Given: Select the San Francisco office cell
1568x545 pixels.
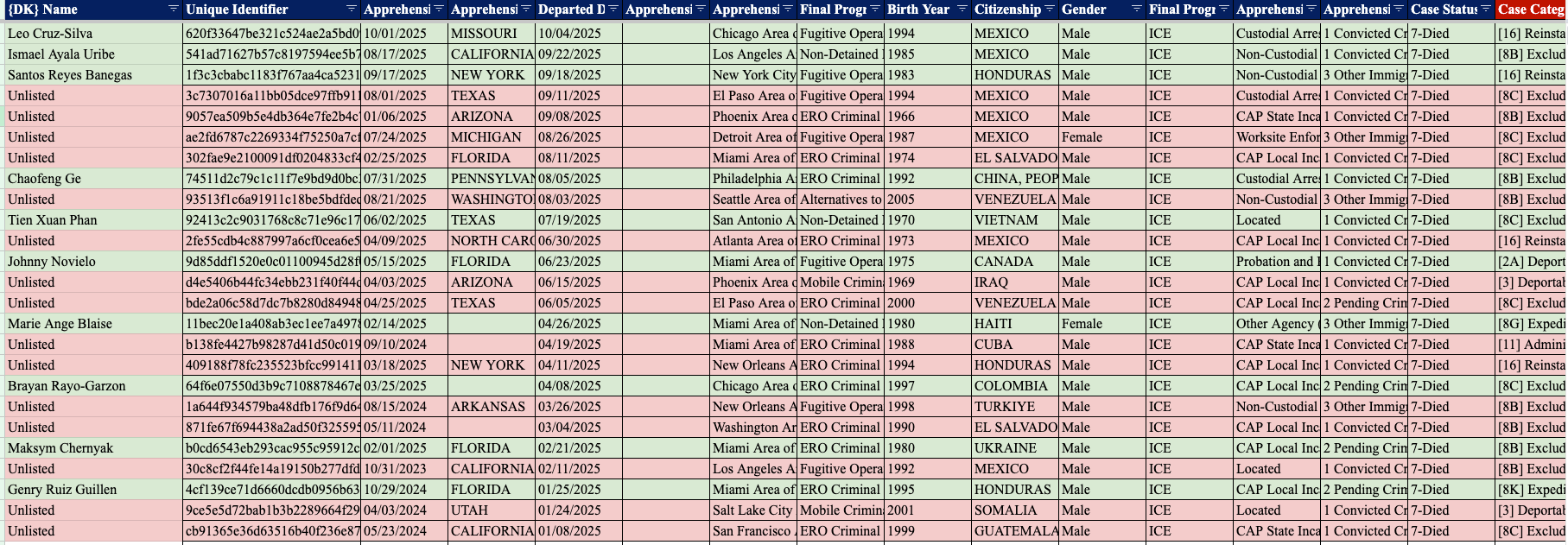Looking at the screenshot, I should (x=753, y=531).
